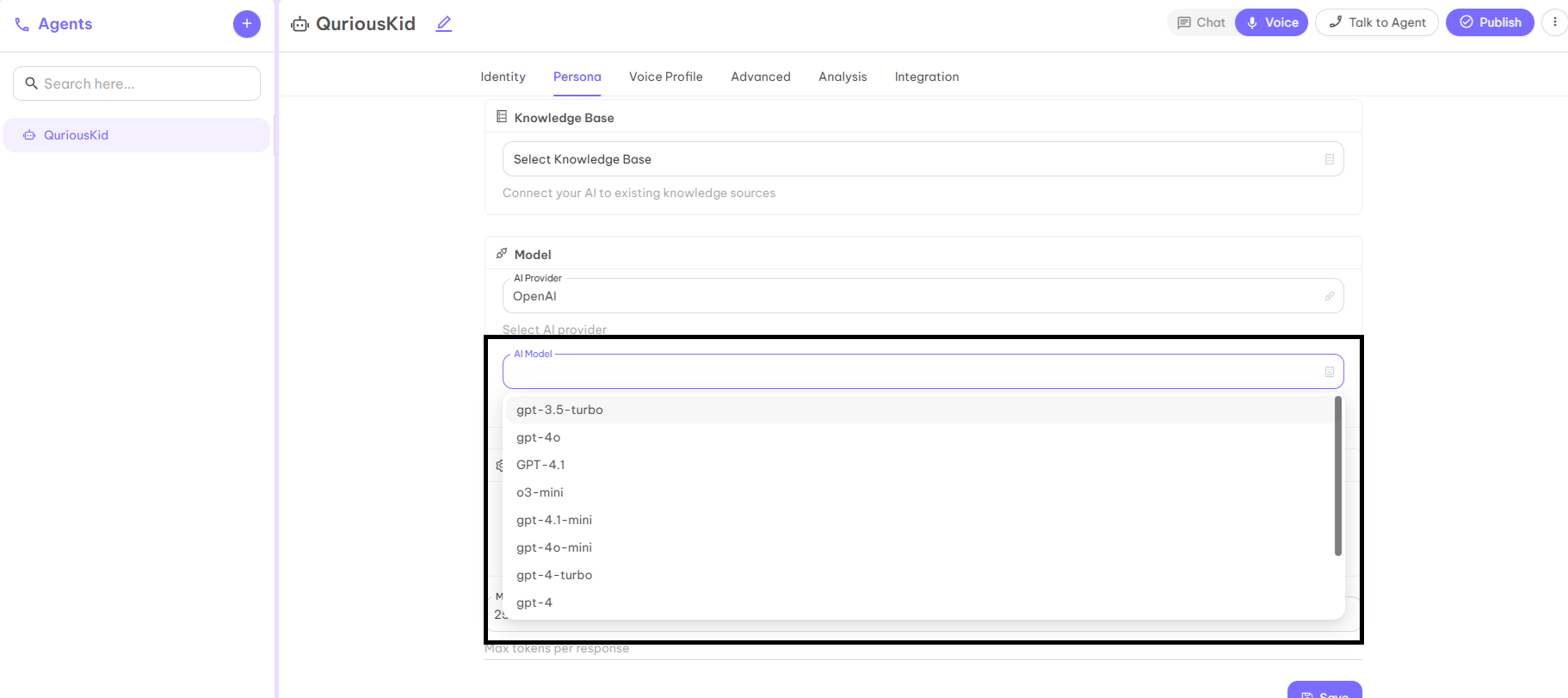1568x698 pixels.
Task: Start Talk to Agent call
Action: [1377, 22]
